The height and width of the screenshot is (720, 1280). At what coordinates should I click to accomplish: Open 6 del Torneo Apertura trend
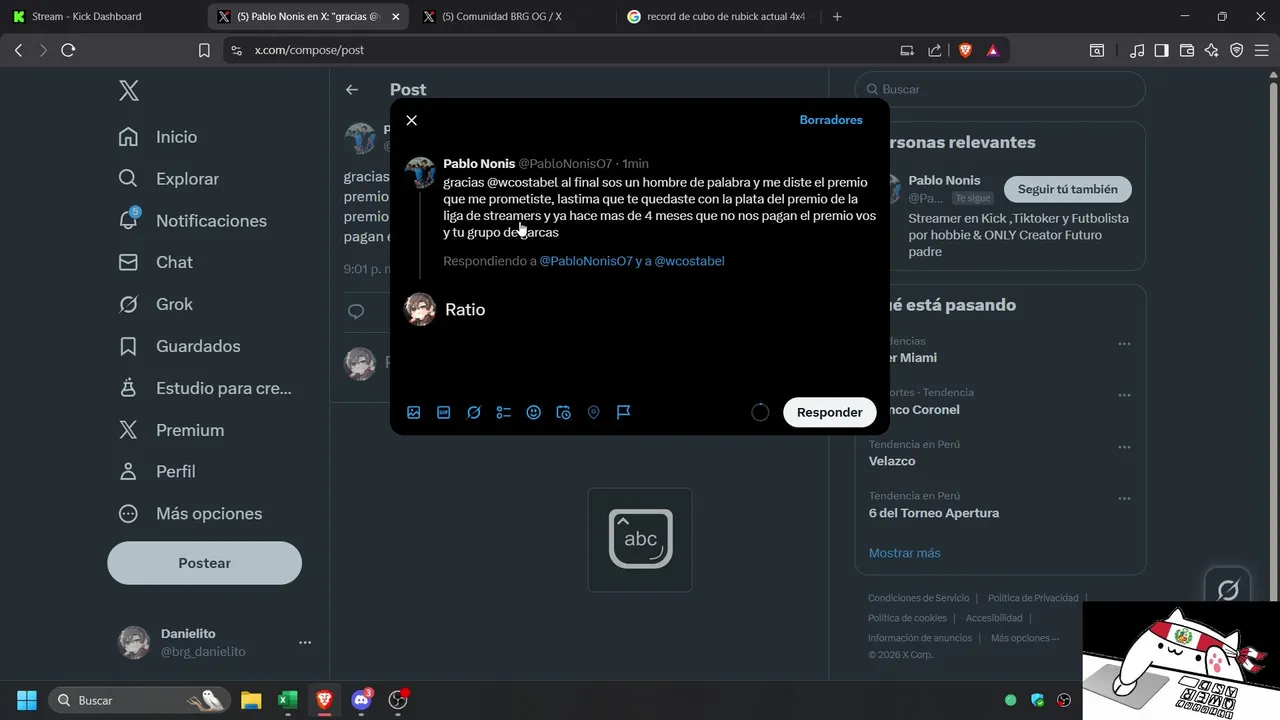pyautogui.click(x=934, y=513)
